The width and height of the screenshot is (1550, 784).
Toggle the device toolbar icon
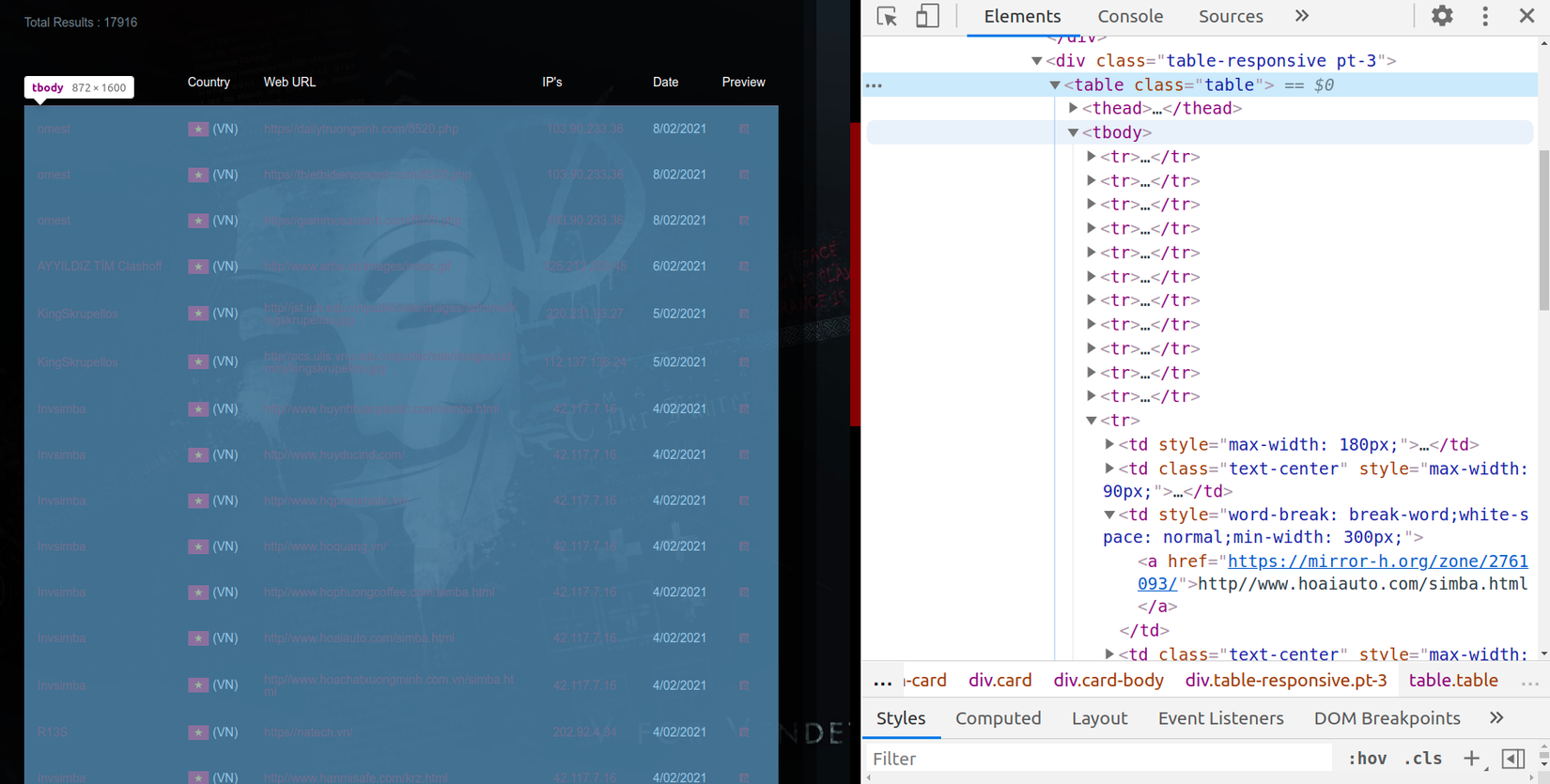(927, 16)
